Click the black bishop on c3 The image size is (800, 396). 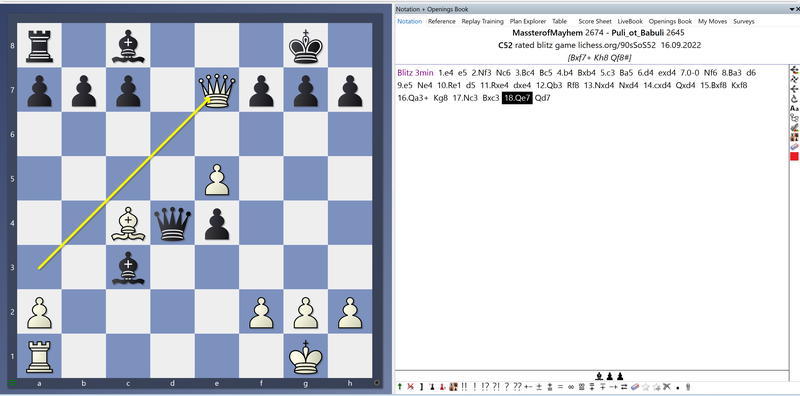[x=129, y=267]
